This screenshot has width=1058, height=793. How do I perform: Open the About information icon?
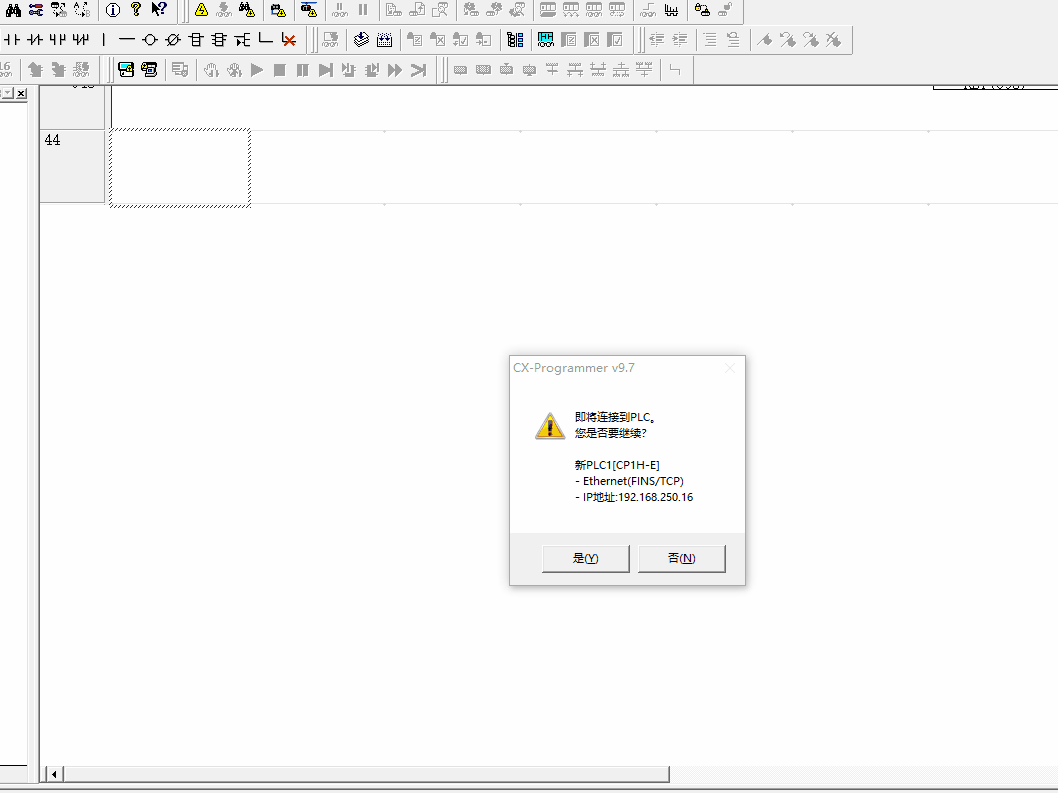[112, 10]
